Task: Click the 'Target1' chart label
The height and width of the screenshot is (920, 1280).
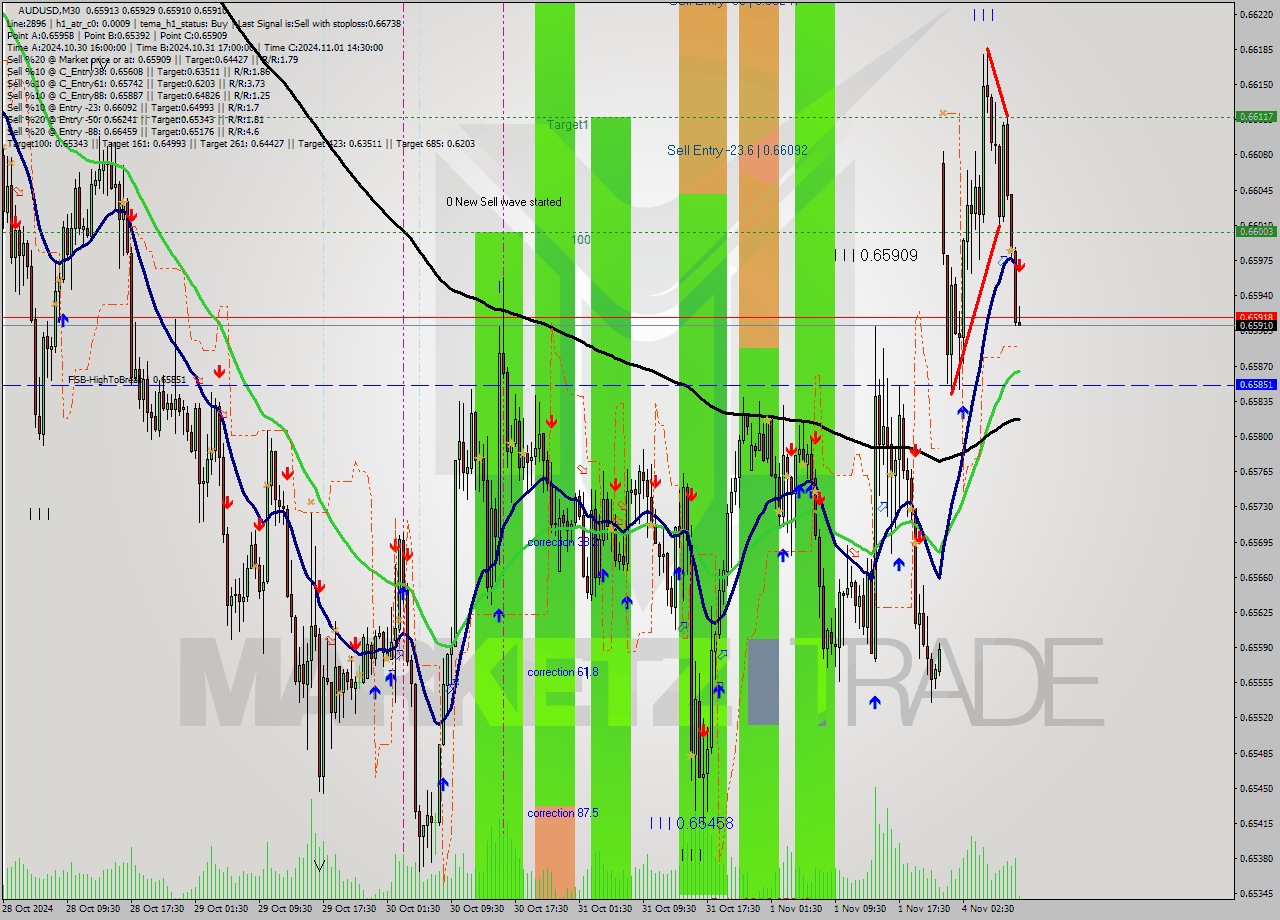Action: [567, 125]
